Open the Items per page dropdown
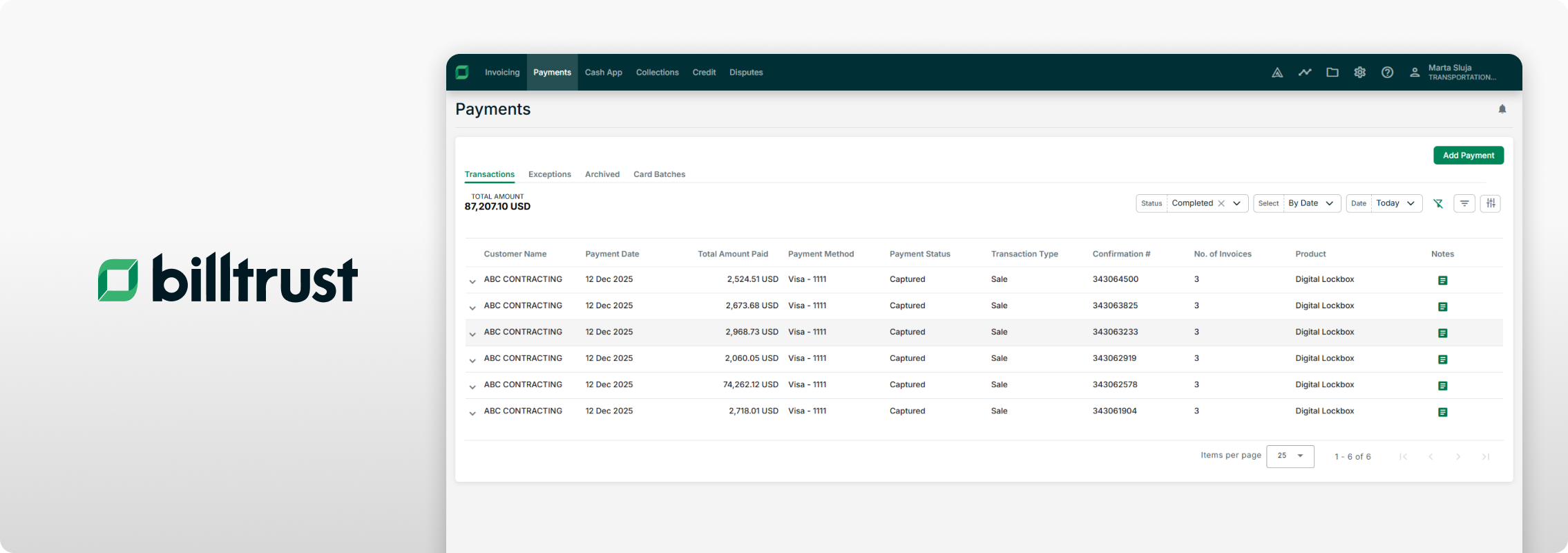Viewport: 1568px width, 553px height. pyautogui.click(x=1290, y=456)
